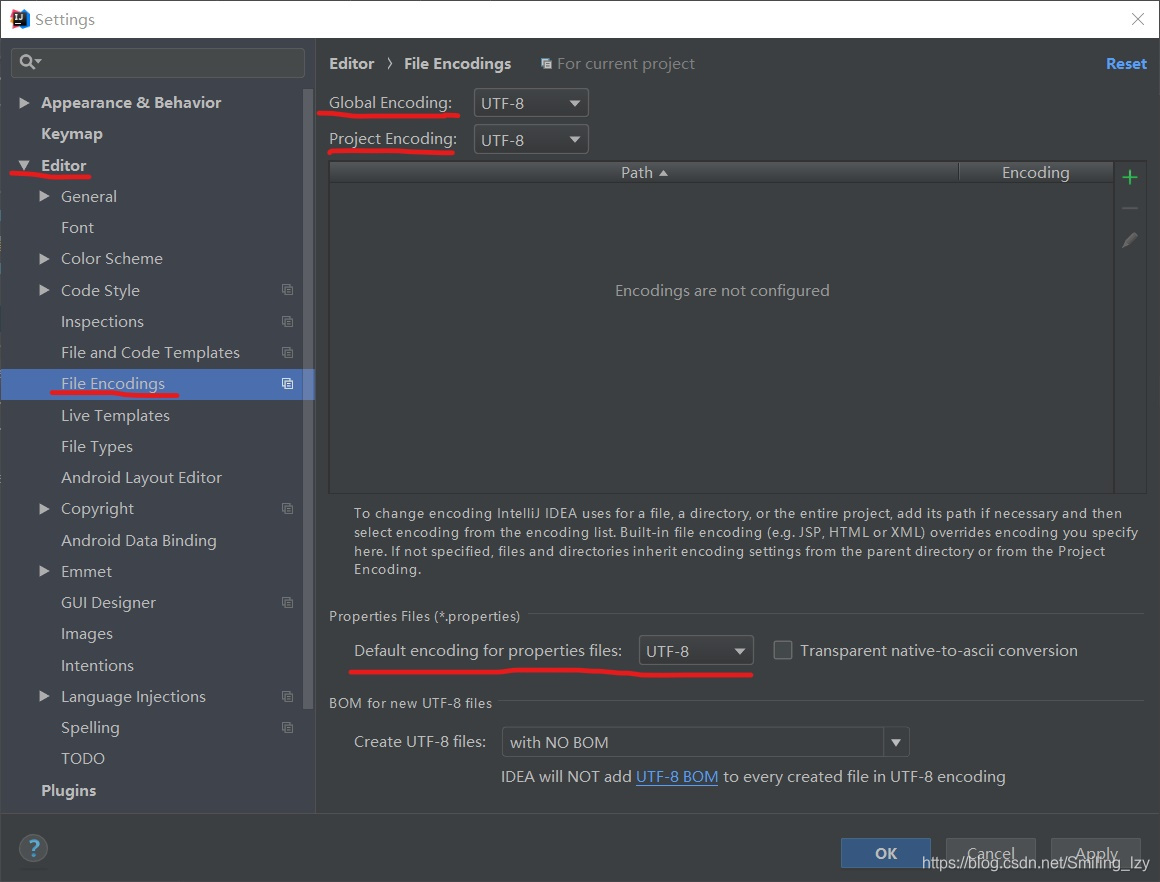
Task: Open File and Code Templates page
Action: [150, 352]
